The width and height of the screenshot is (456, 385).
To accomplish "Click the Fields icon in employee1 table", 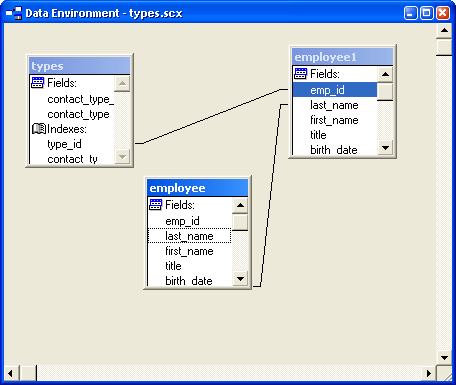I will tap(300, 73).
